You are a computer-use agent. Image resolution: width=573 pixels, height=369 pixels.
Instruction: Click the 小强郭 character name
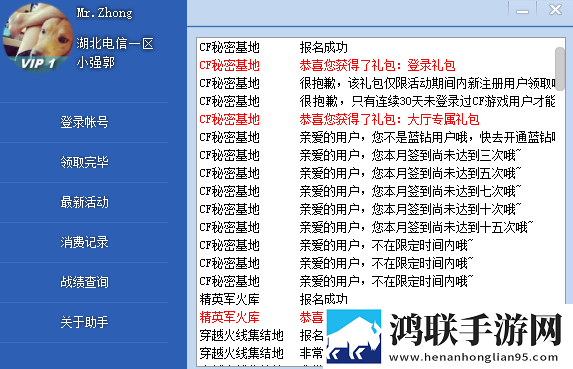(96, 62)
